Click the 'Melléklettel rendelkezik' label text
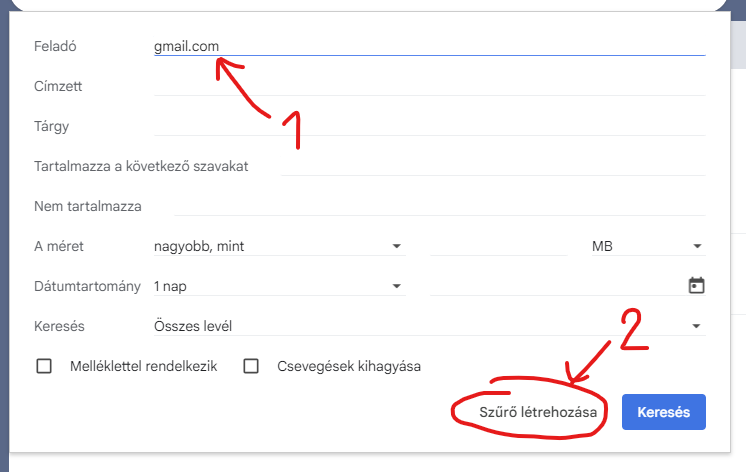This screenshot has width=746, height=472. pyautogui.click(x=143, y=366)
